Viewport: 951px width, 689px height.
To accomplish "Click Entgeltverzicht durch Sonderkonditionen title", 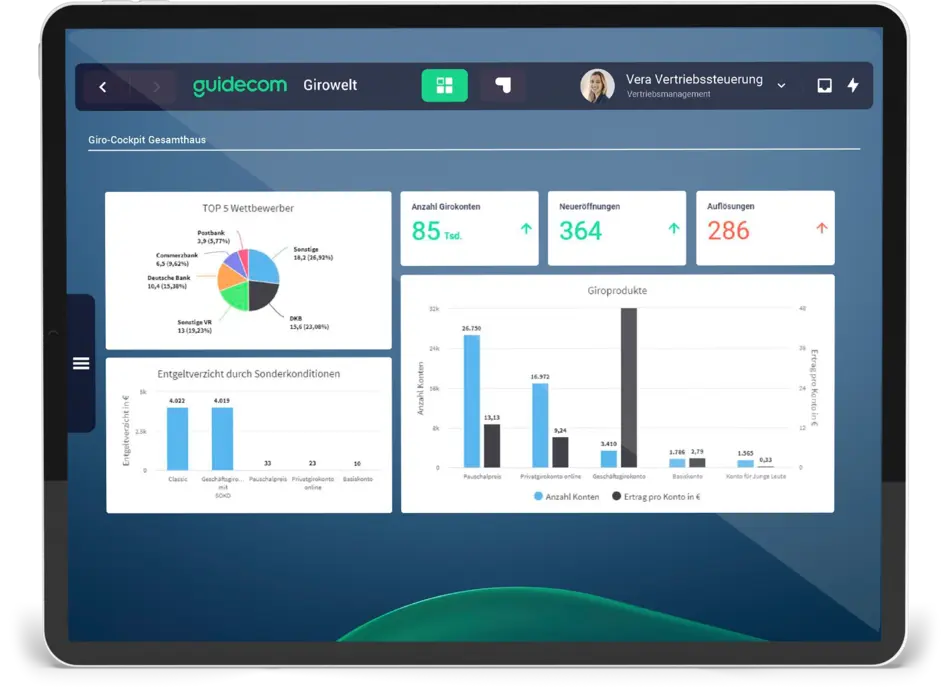I will [249, 374].
